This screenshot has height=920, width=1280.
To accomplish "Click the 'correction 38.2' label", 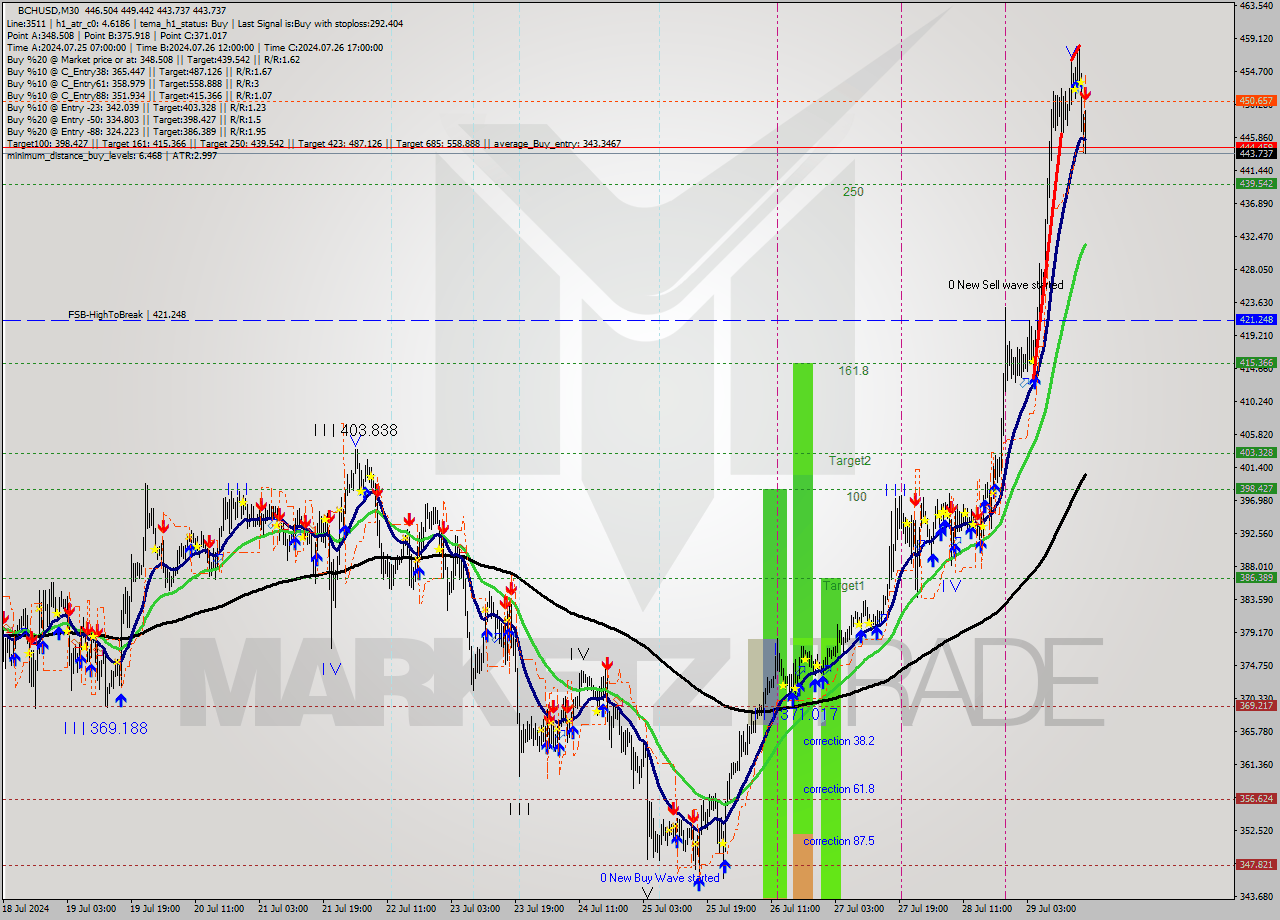I will 839,741.
